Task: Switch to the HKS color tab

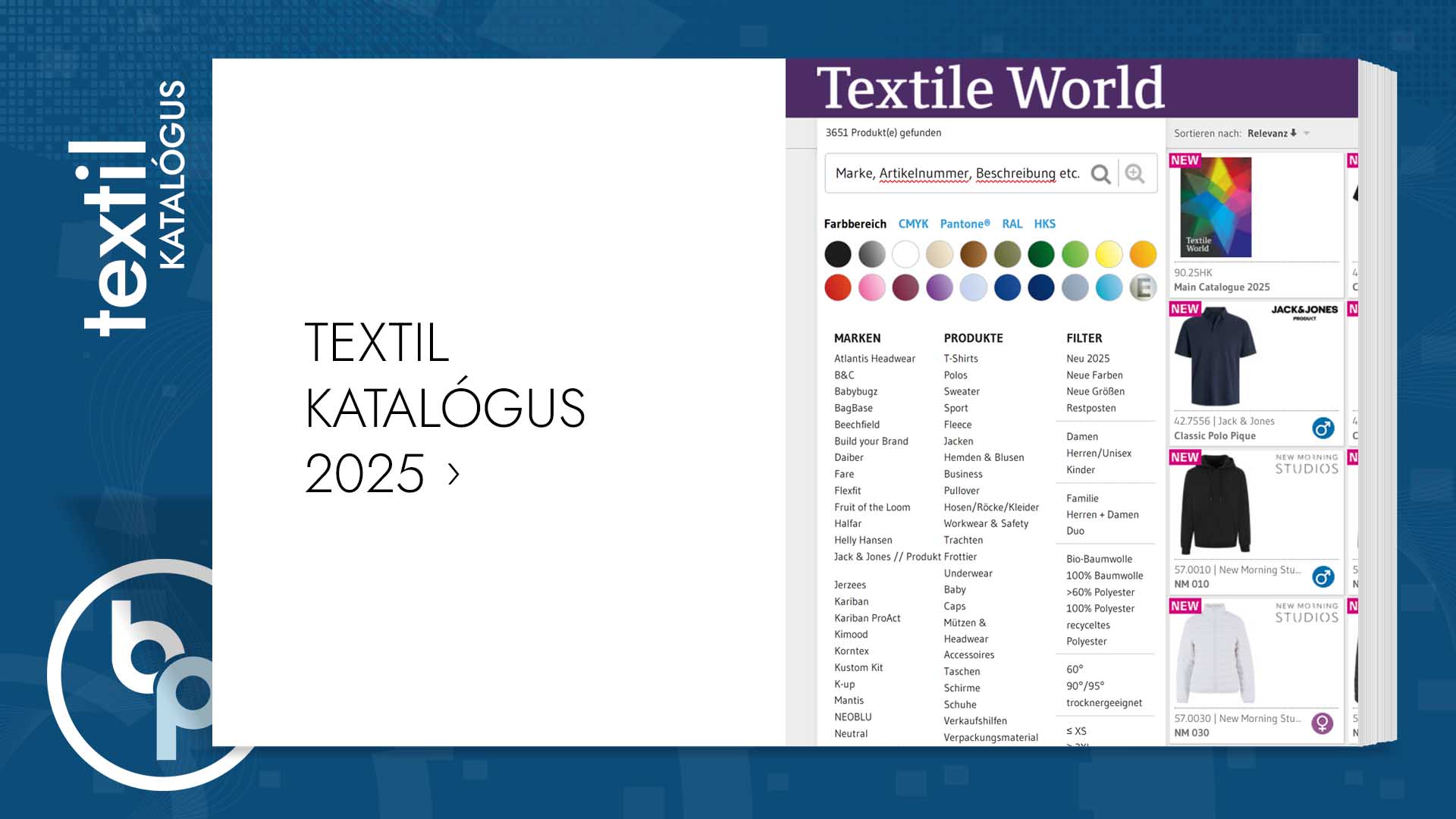Action: click(1044, 224)
